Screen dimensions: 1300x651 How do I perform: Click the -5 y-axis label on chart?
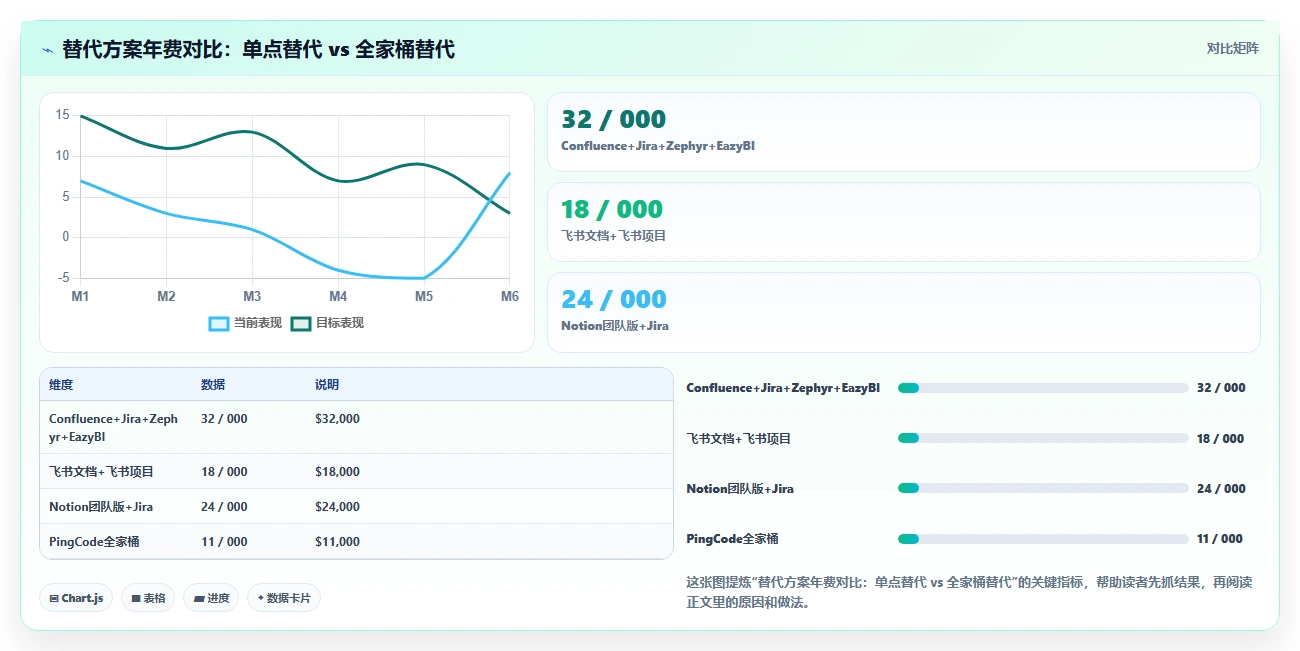click(65, 277)
